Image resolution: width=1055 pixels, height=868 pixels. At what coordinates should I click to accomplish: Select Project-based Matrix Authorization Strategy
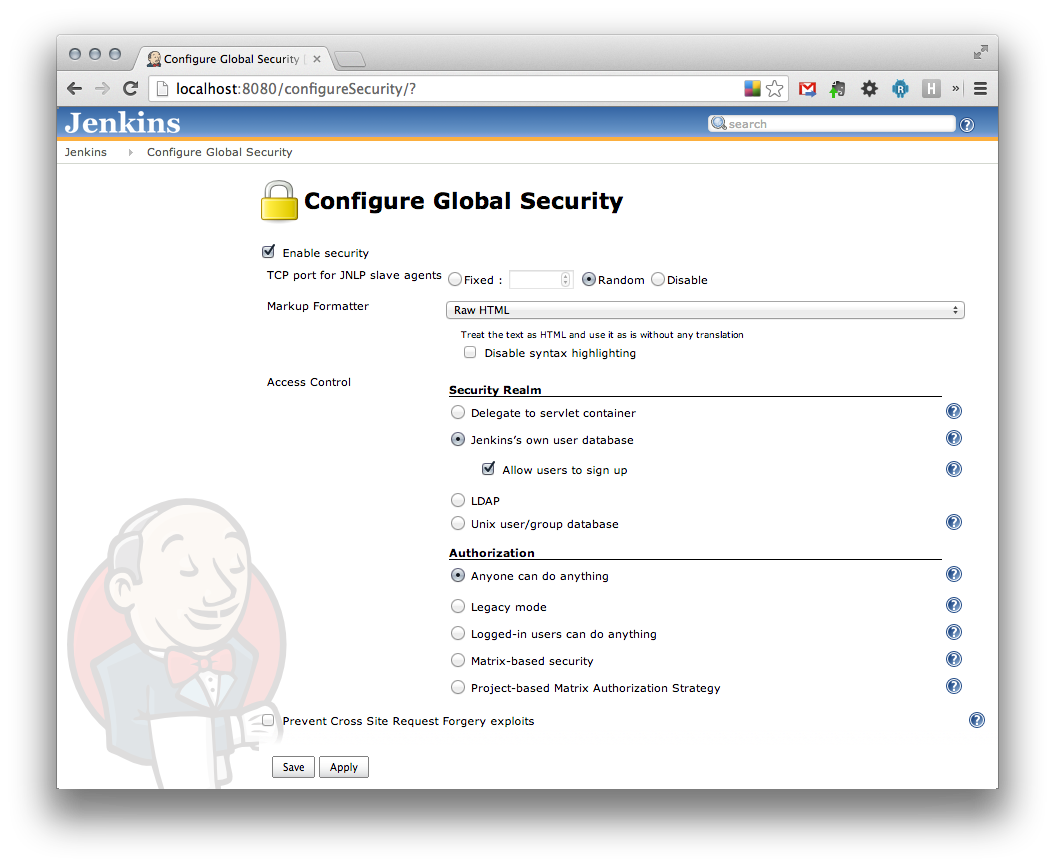[x=458, y=687]
